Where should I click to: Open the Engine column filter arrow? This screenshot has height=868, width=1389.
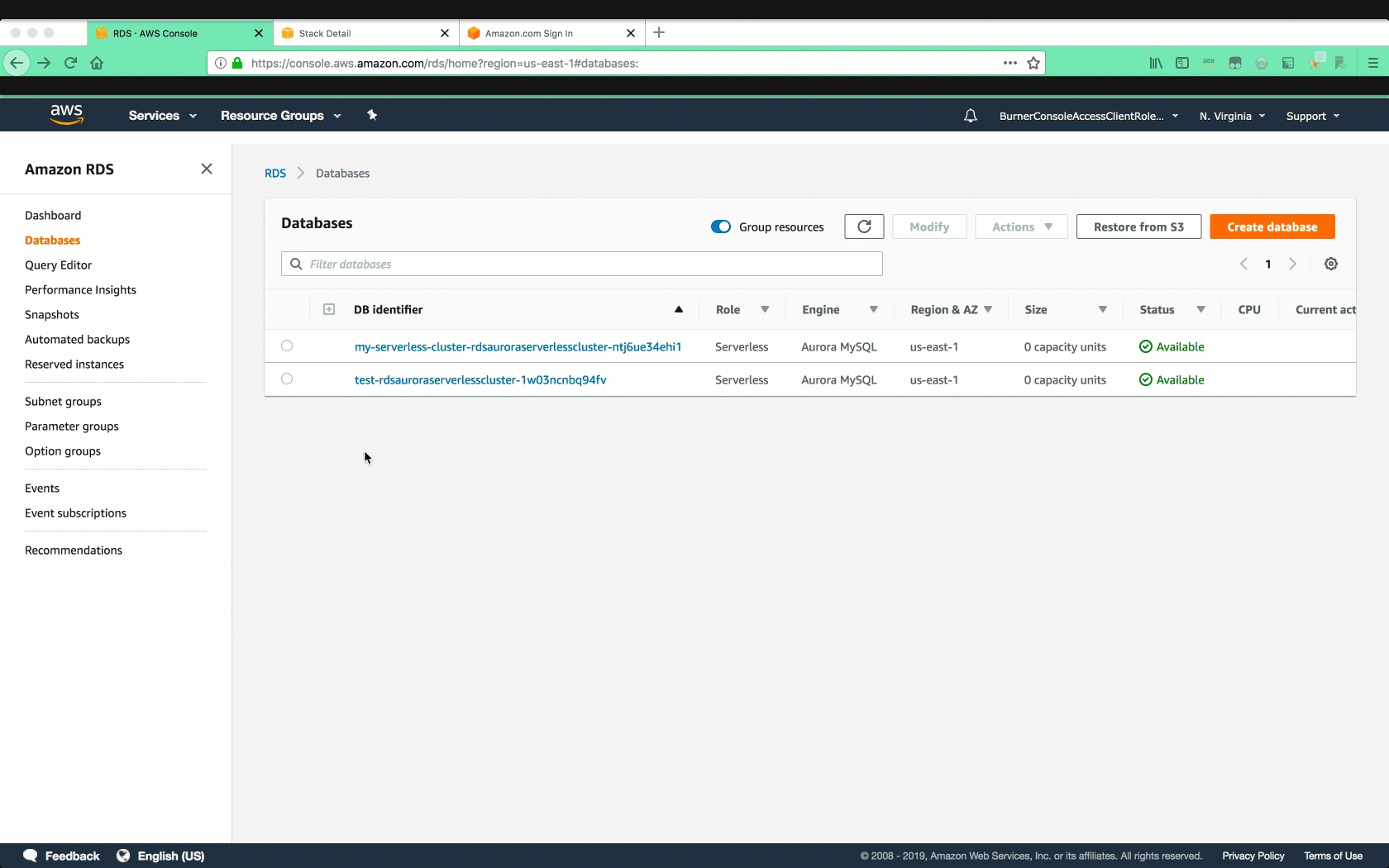click(x=873, y=309)
